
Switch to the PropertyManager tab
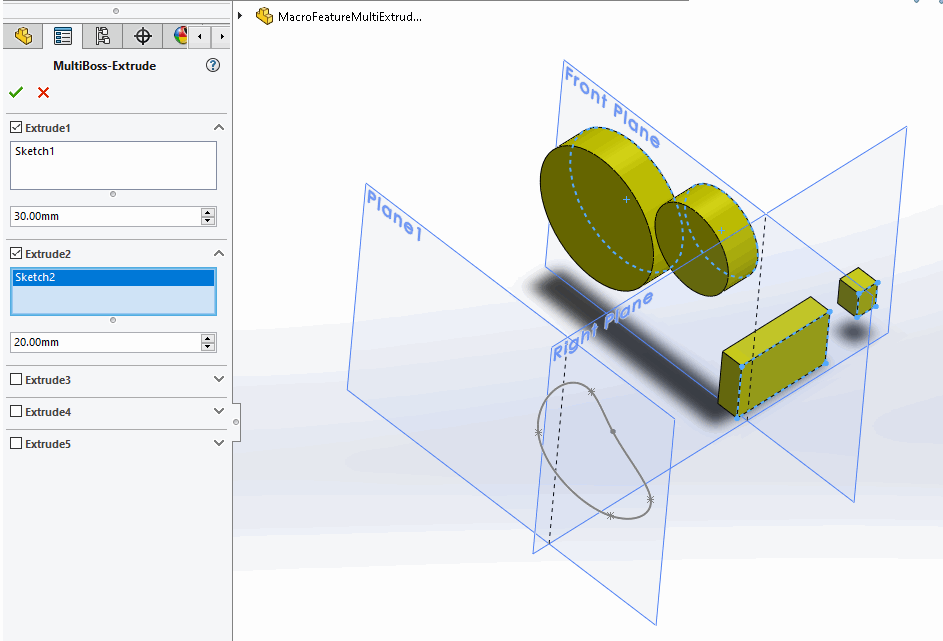[x=63, y=36]
